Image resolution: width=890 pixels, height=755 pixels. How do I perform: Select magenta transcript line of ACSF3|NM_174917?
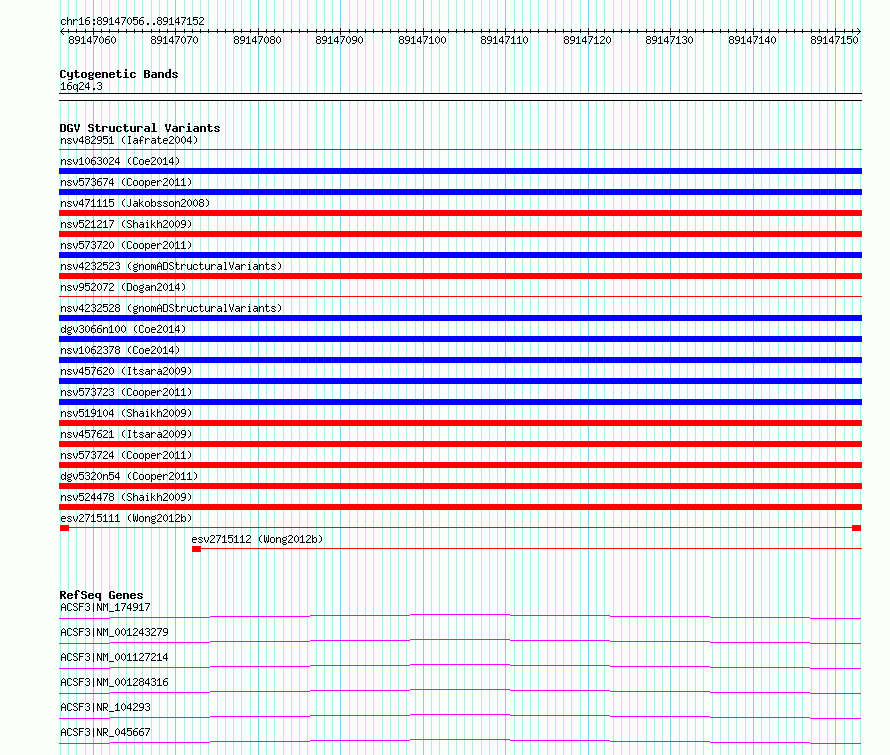tap(460, 616)
